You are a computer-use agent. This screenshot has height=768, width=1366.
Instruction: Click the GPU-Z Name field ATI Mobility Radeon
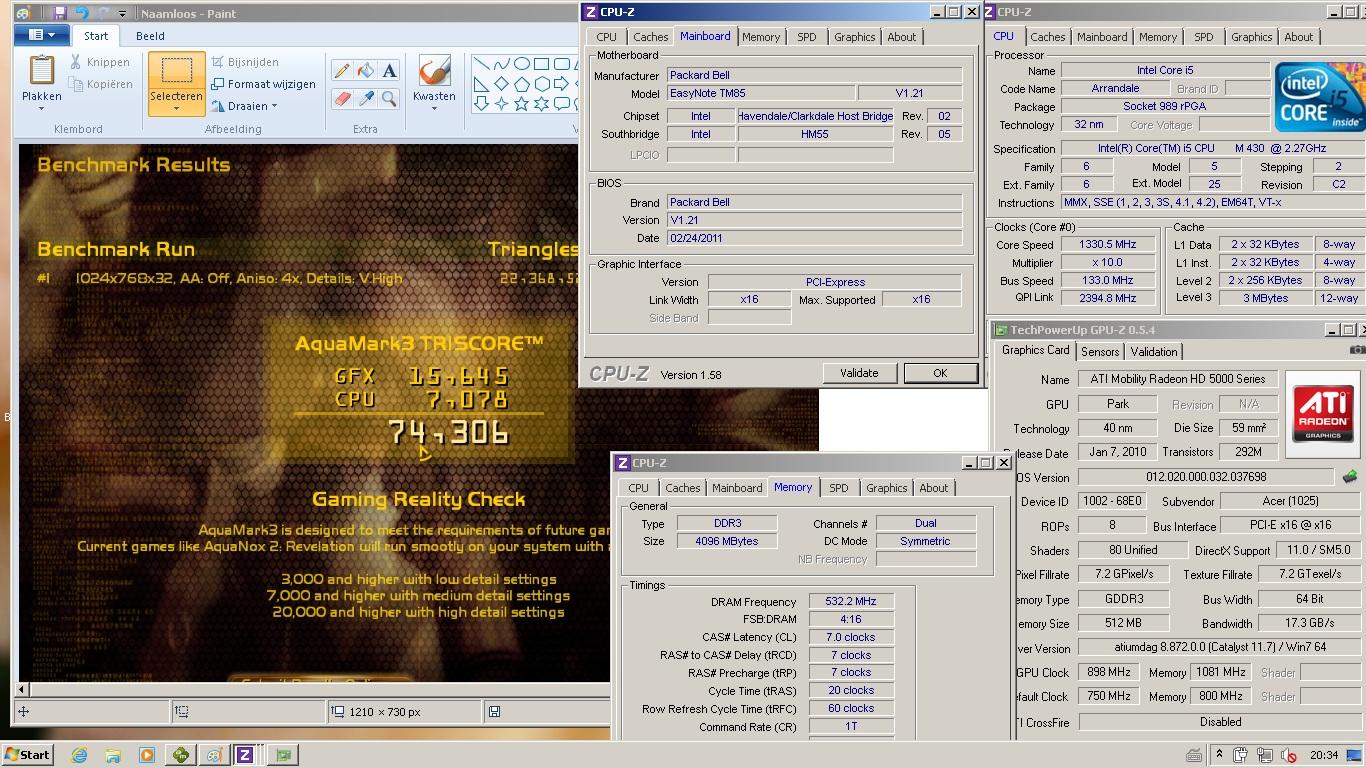tap(1178, 379)
